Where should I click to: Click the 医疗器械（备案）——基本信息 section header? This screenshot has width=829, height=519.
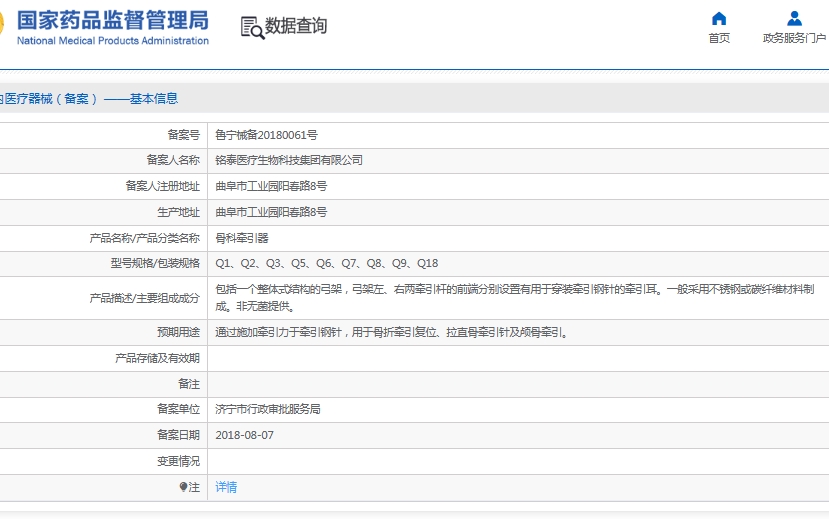pyautogui.click(x=89, y=99)
